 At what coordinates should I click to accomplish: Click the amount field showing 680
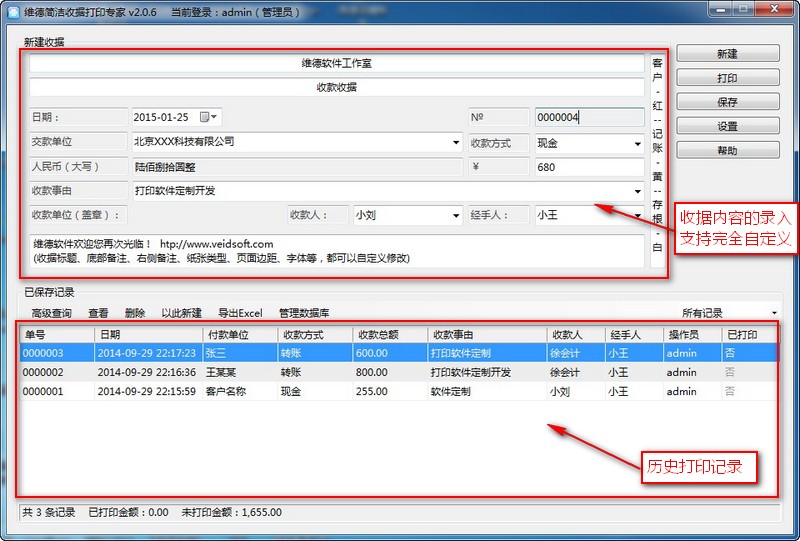tap(589, 167)
